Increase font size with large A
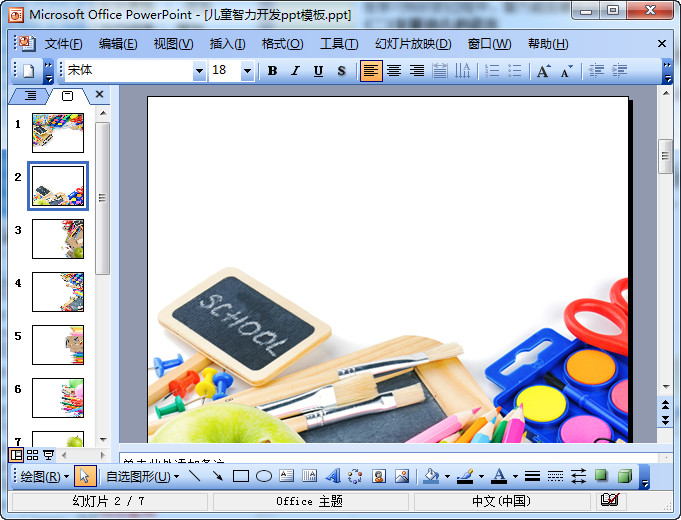The width and height of the screenshot is (681, 520). pyautogui.click(x=544, y=70)
